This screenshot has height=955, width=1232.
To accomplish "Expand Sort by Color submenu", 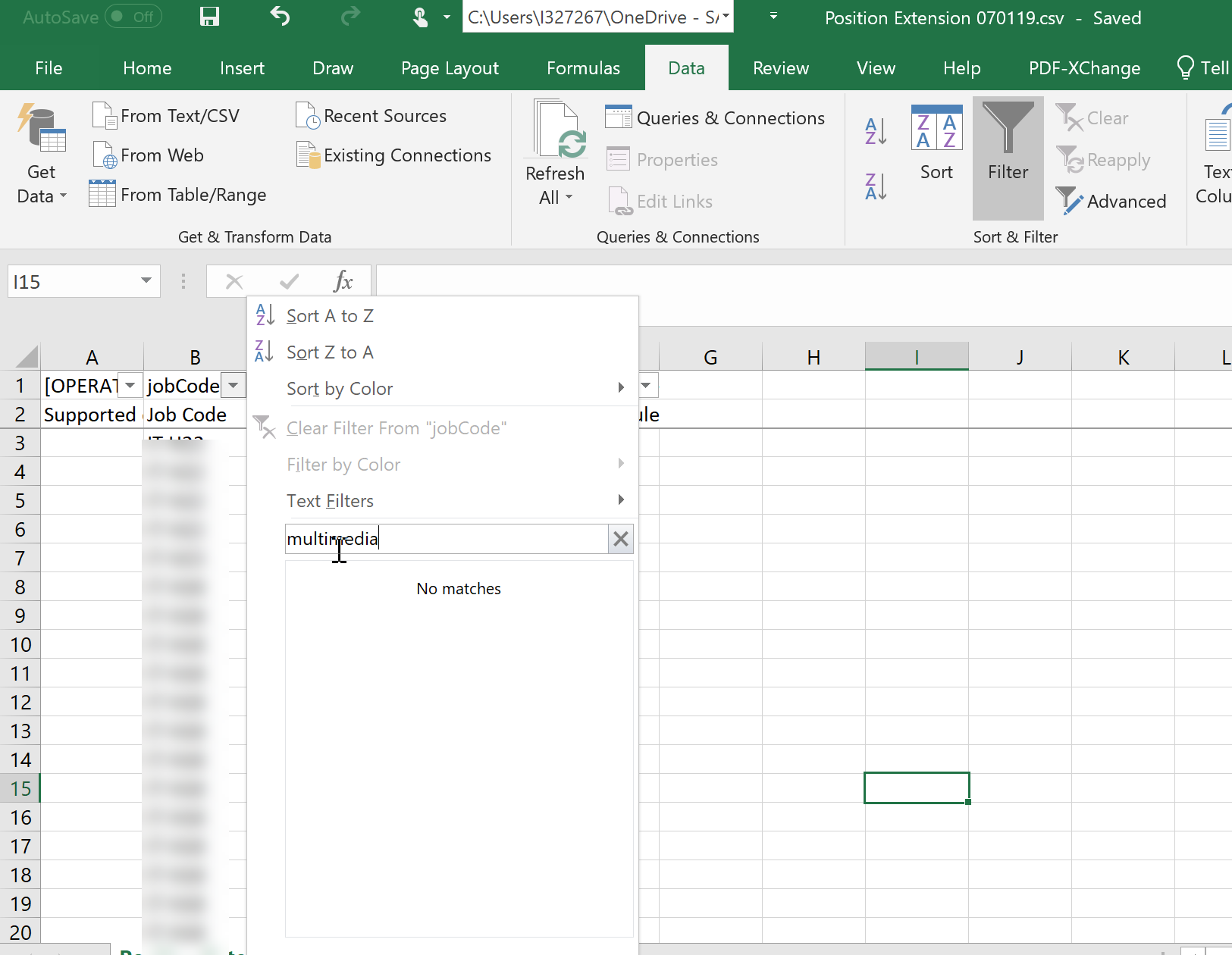I will [443, 389].
